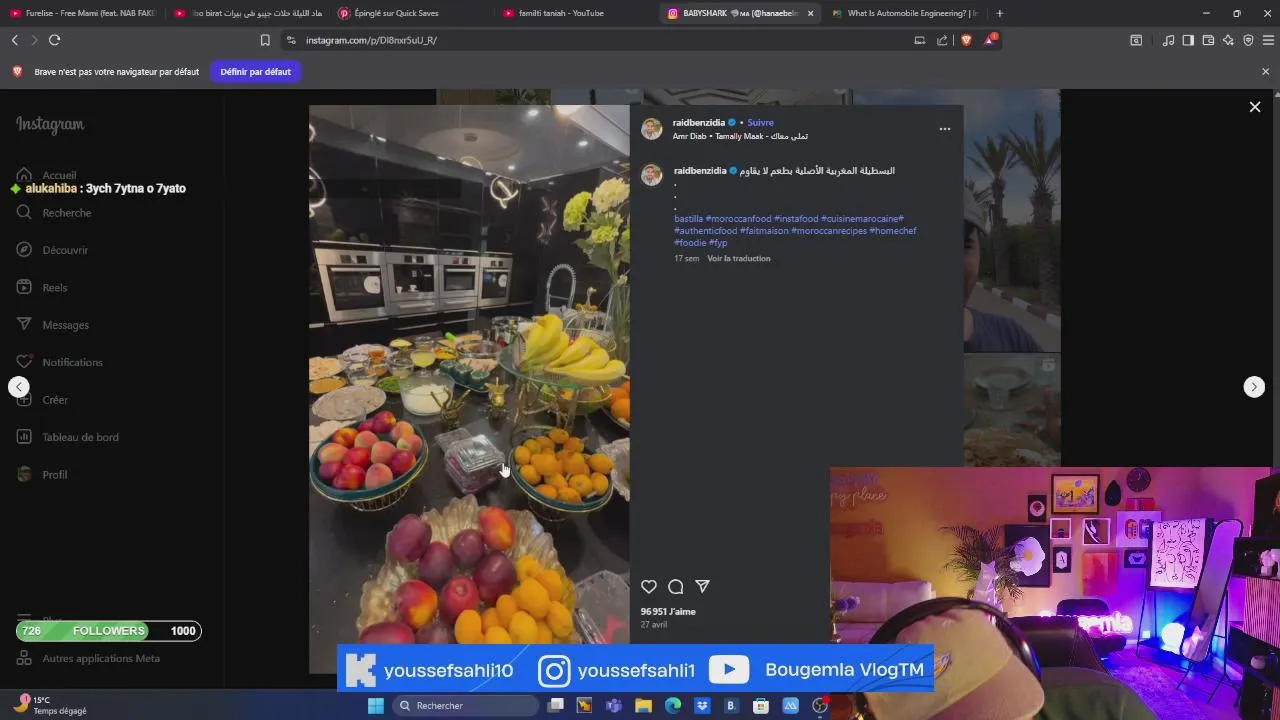Image resolution: width=1280 pixels, height=720 pixels.
Task: Open the #homechef hashtag
Action: tap(893, 231)
